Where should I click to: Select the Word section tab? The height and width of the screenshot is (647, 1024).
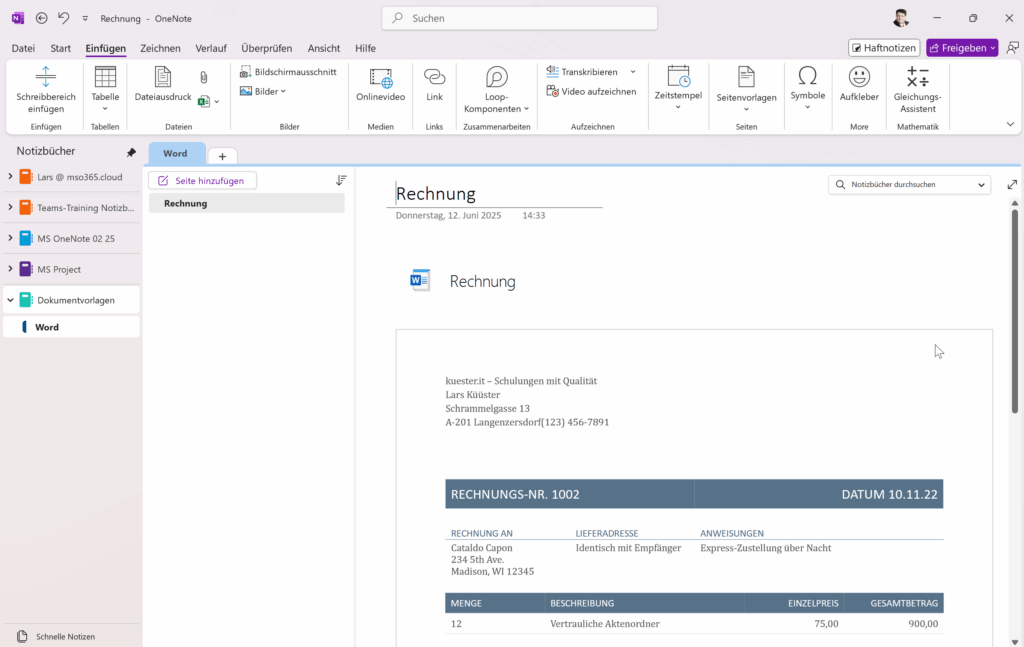tap(176, 153)
